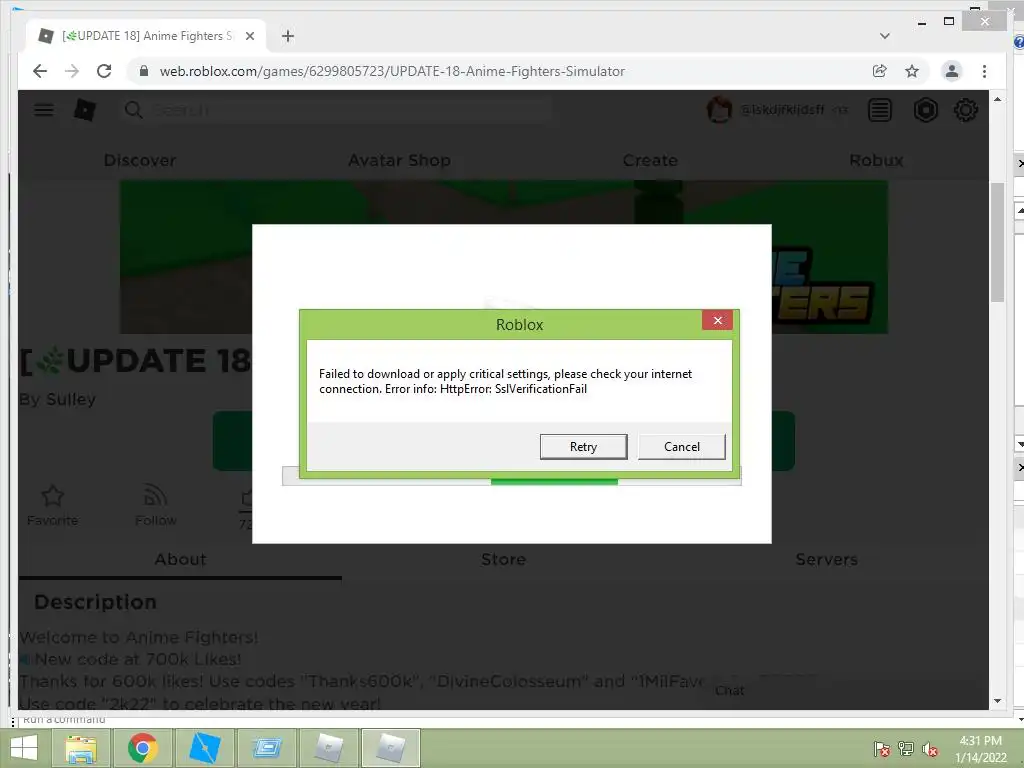
Task: Expand the tab search chevron
Action: 884,36
